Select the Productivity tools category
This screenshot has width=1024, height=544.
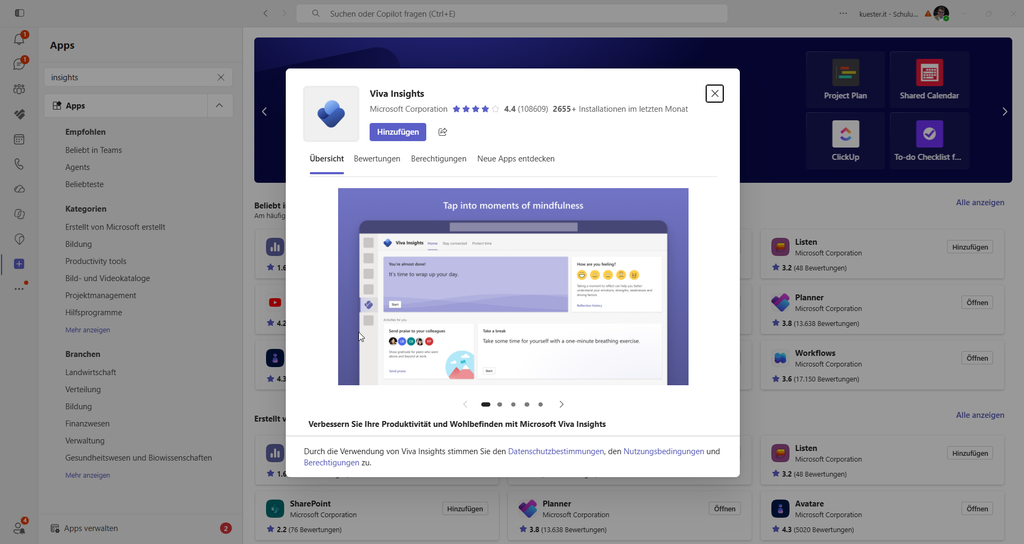coord(96,261)
